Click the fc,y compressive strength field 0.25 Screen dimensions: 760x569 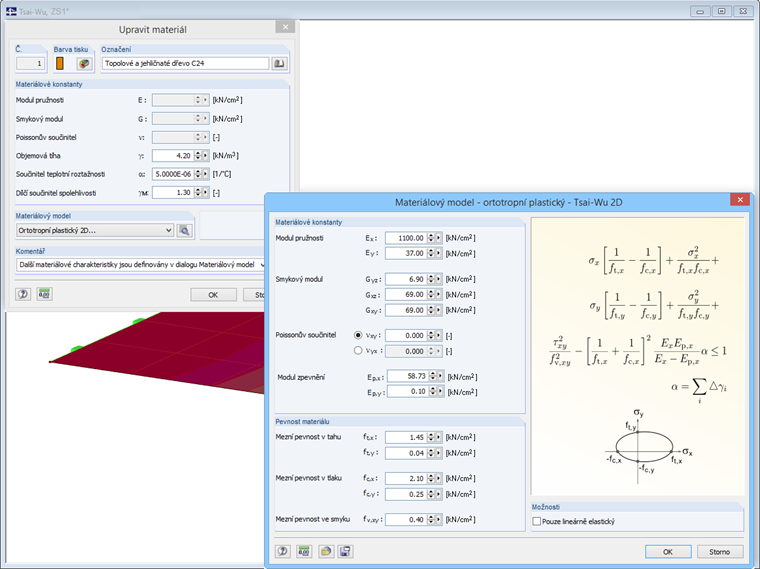[x=406, y=494]
